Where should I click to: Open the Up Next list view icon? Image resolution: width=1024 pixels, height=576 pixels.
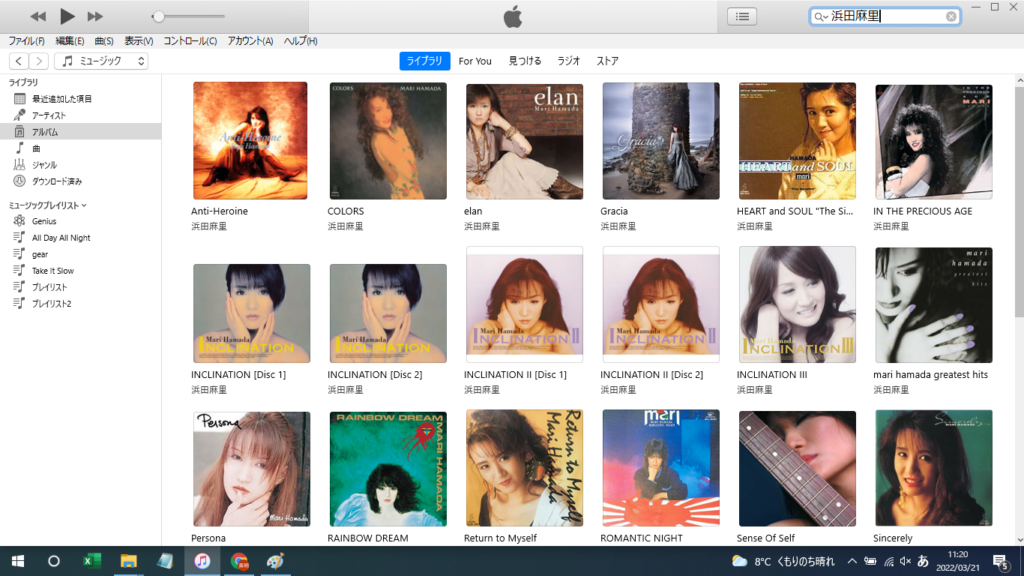[x=742, y=16]
